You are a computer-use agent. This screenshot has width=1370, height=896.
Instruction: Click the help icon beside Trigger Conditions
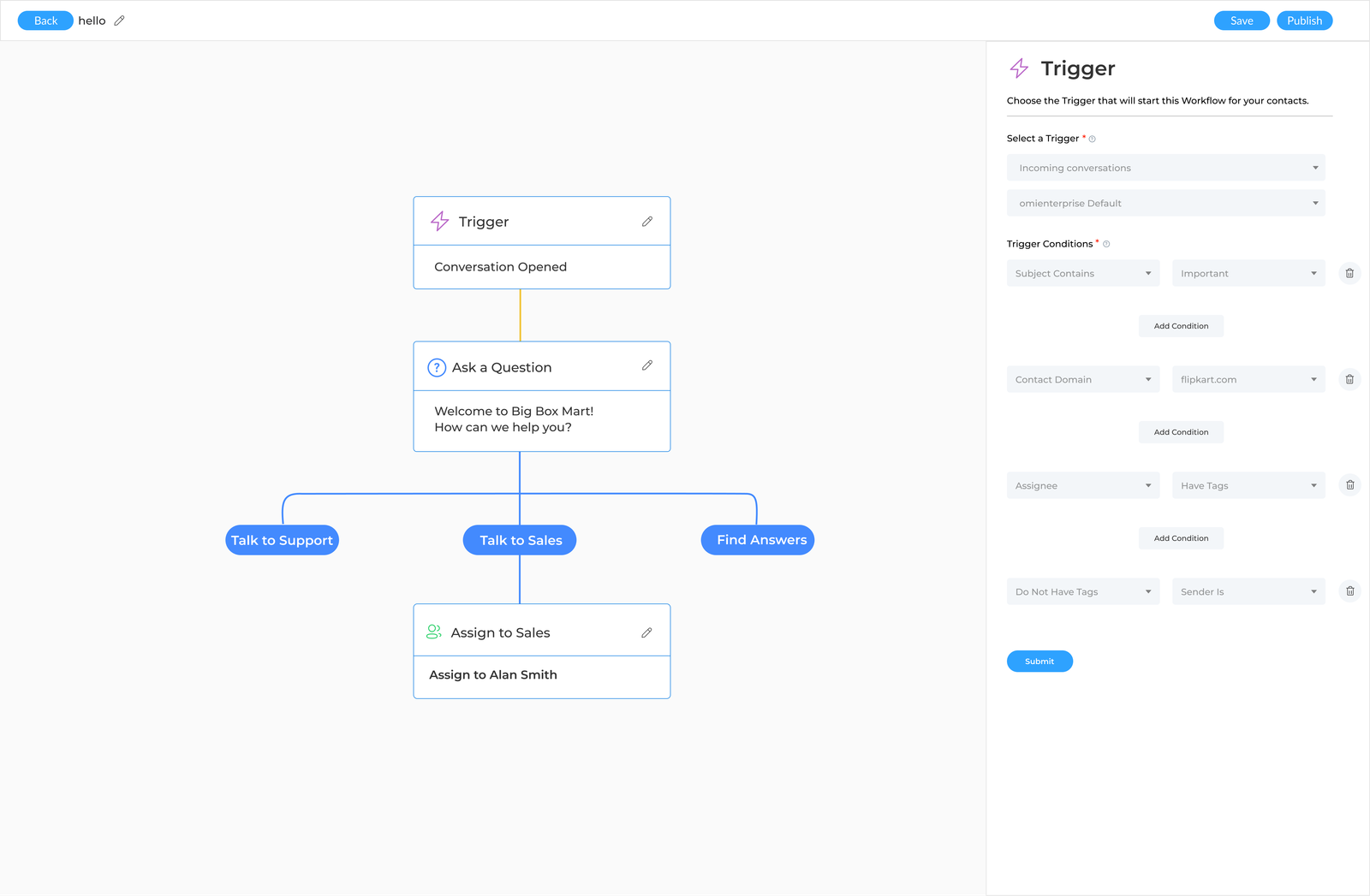click(1106, 244)
